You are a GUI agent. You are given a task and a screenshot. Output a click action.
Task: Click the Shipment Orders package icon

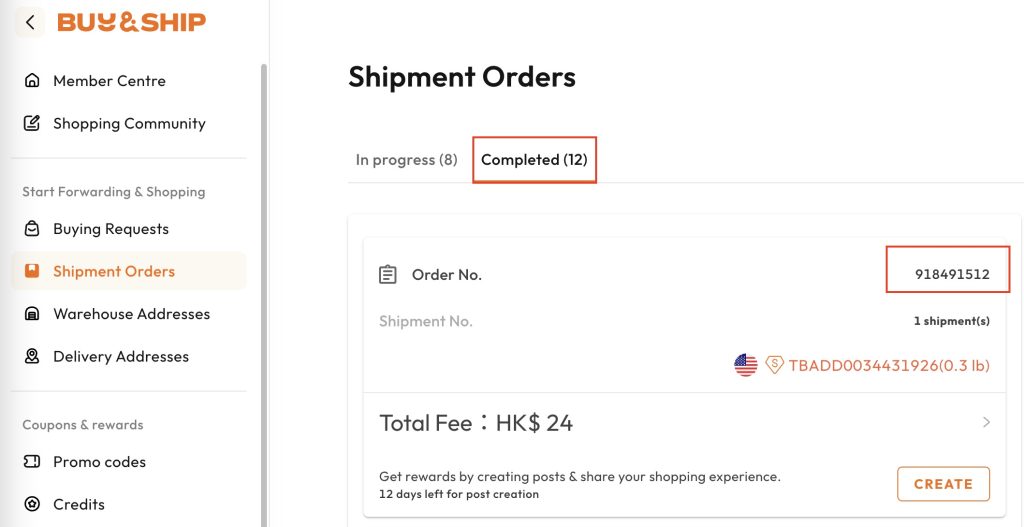click(32, 271)
